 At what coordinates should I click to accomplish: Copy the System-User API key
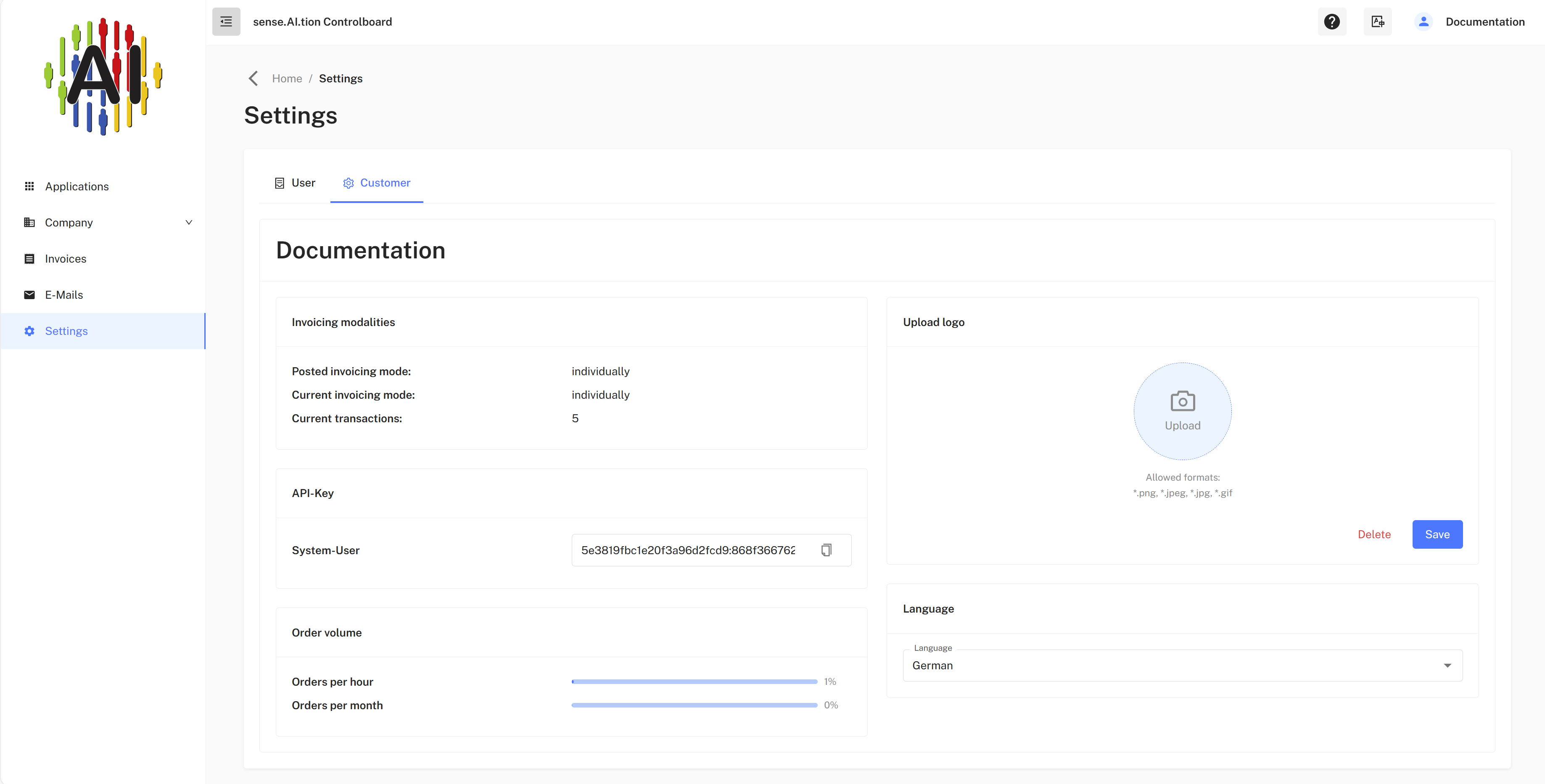point(827,550)
